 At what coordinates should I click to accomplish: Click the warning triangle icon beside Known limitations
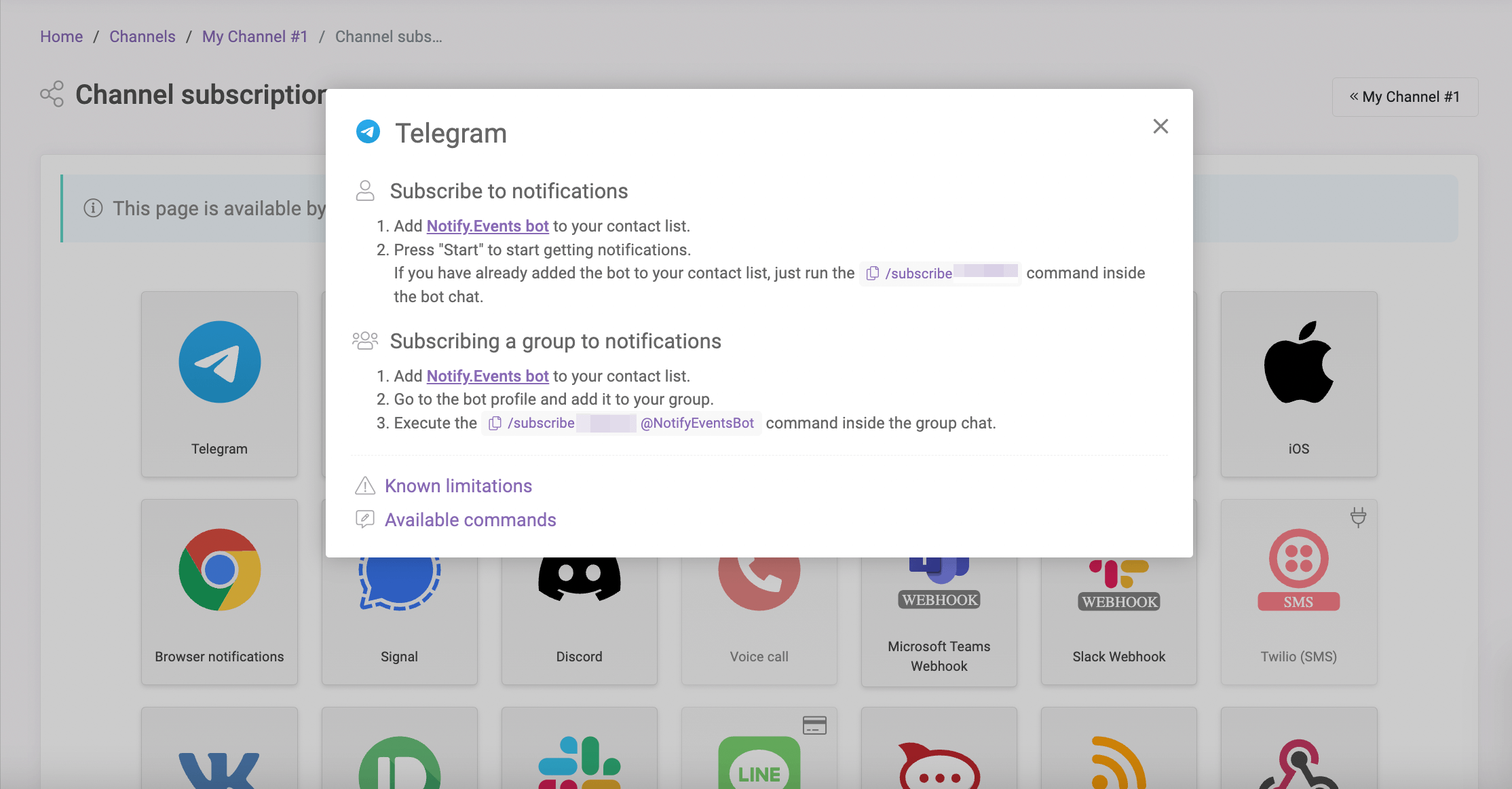[x=365, y=485]
